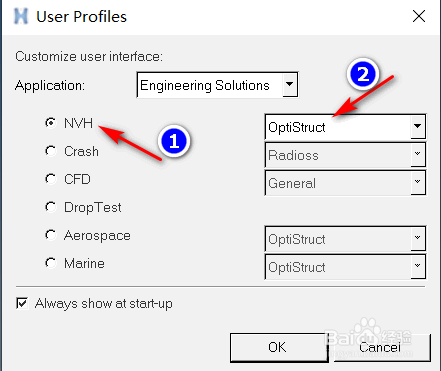Open the Application dropdown arrow
441x371 pixels.
click(x=290, y=85)
